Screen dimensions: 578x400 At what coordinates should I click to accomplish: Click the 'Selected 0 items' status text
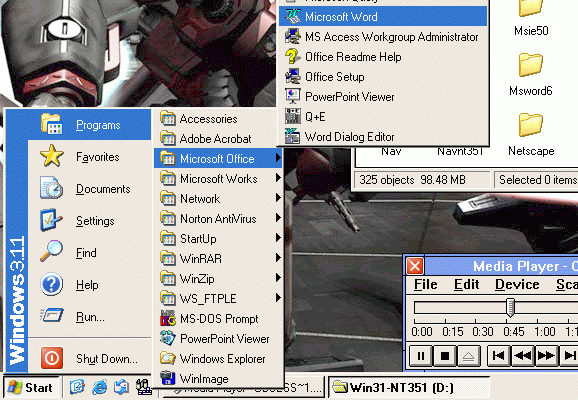tap(538, 180)
